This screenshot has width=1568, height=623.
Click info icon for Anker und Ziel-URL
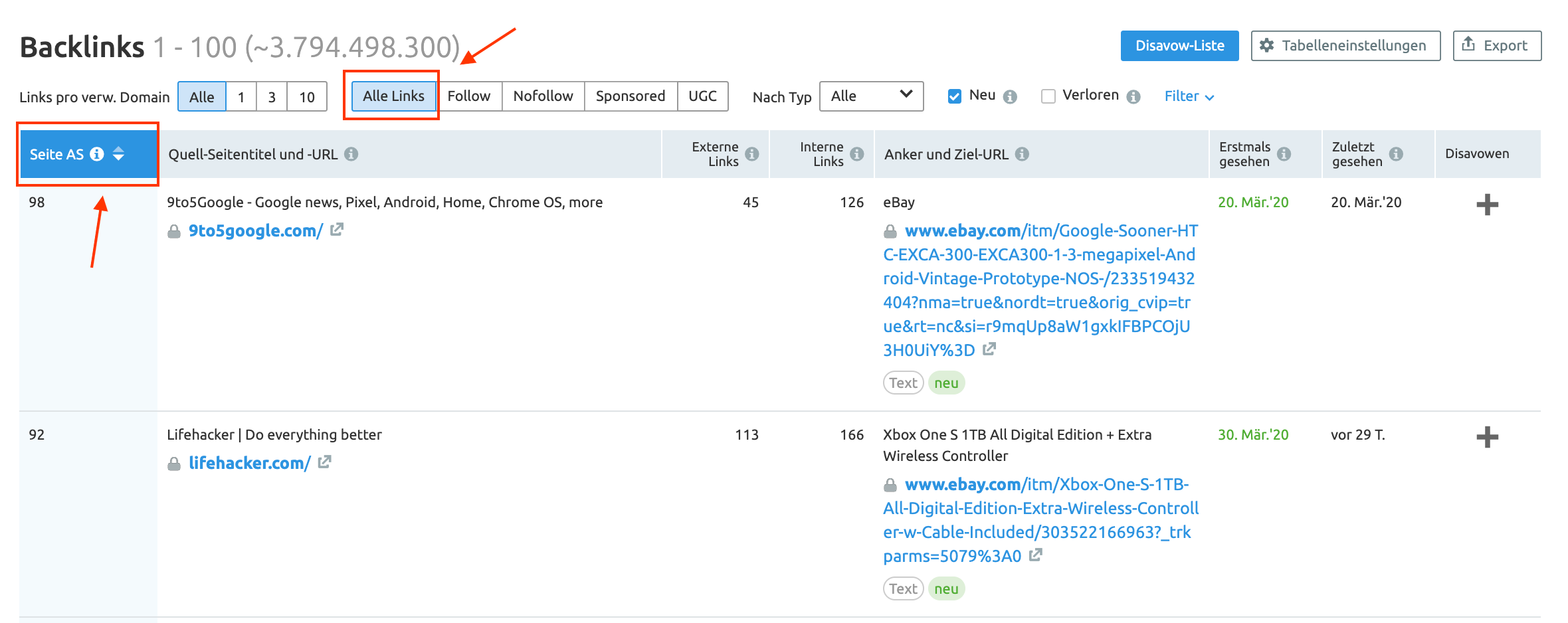pos(1023,154)
